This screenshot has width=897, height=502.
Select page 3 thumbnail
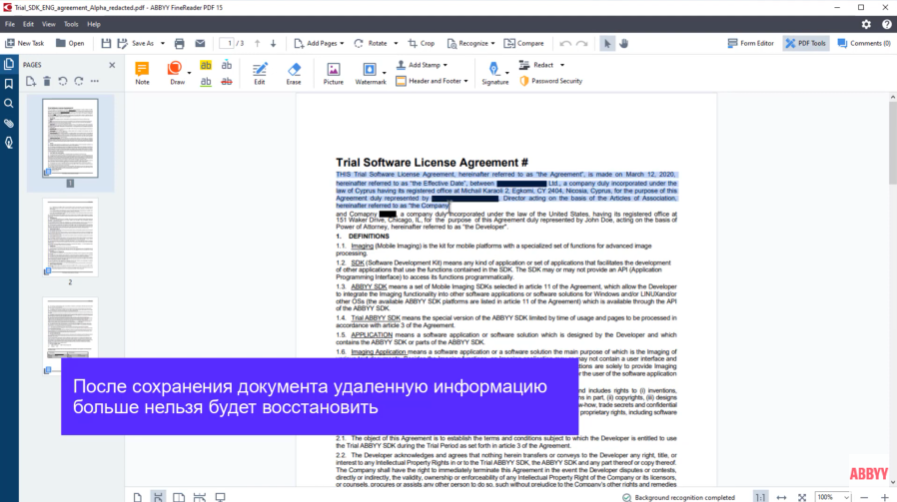(70, 336)
